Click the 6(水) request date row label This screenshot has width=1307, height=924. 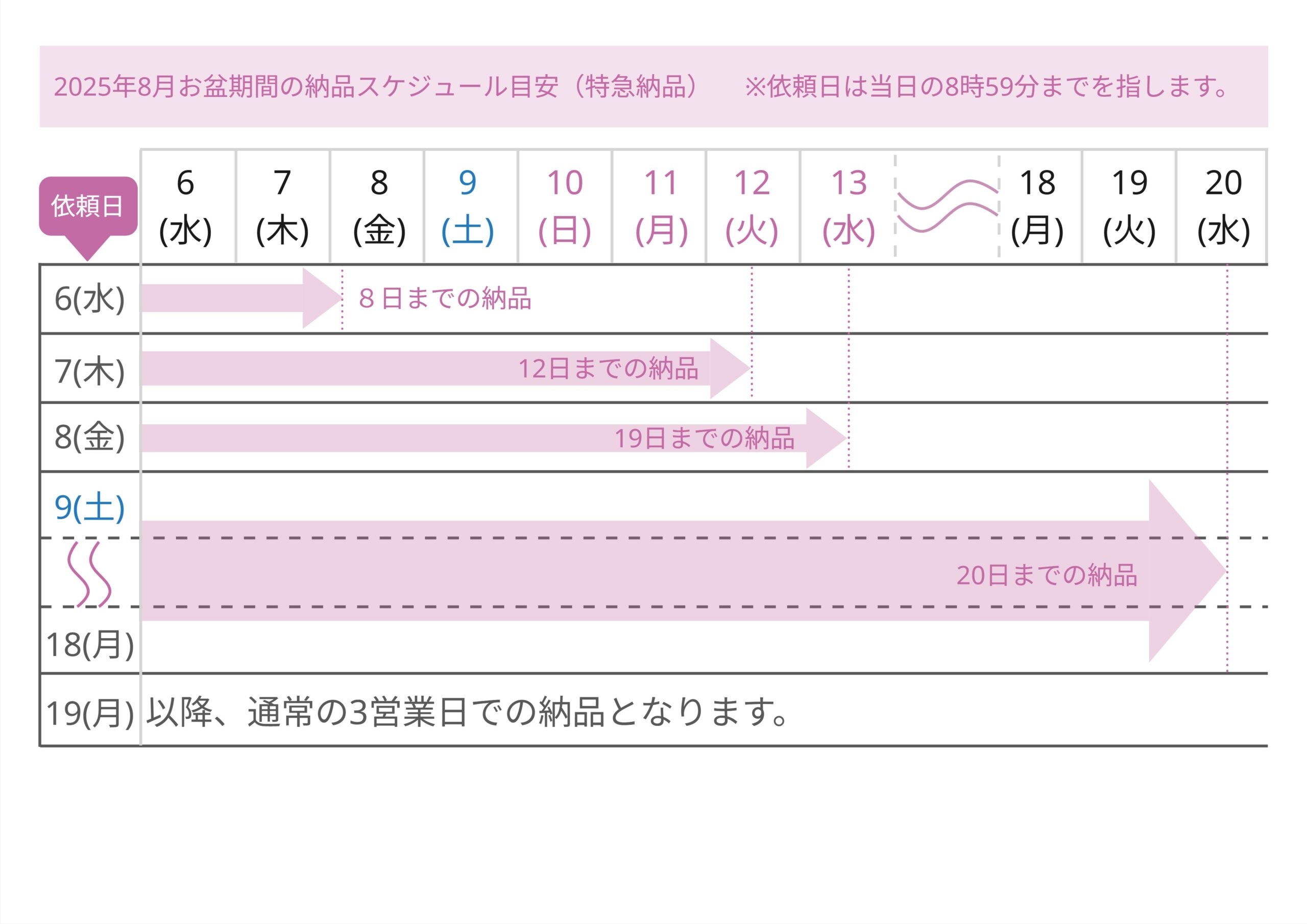point(90,298)
